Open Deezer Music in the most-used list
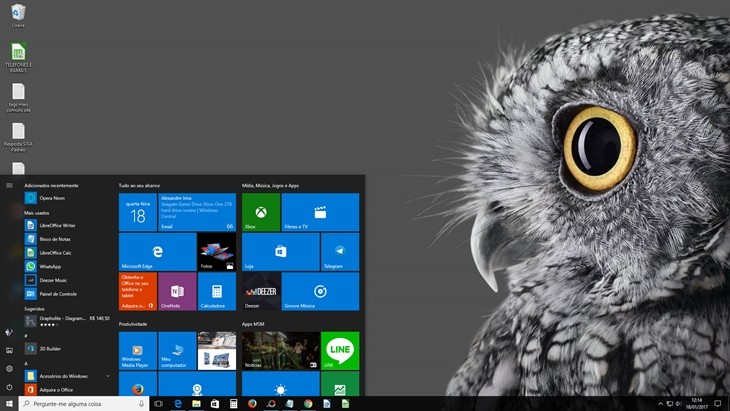The height and width of the screenshot is (411, 730). [68, 280]
